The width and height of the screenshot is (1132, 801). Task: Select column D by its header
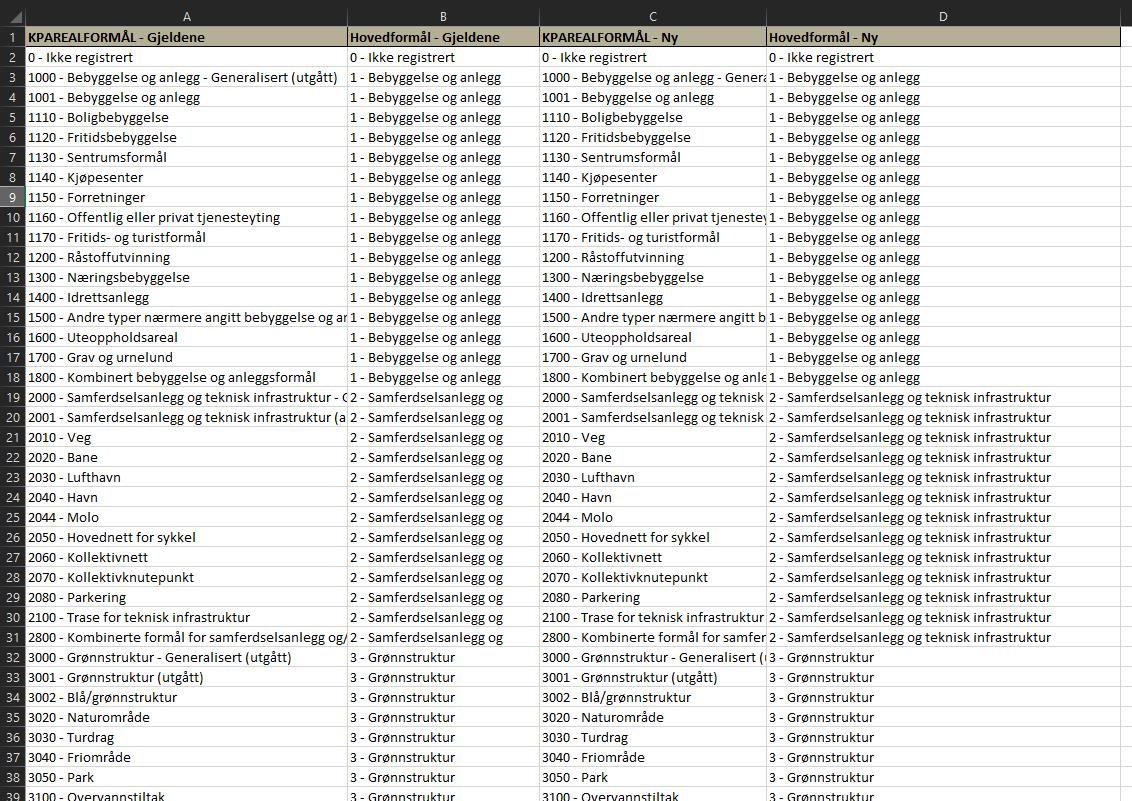pos(944,17)
